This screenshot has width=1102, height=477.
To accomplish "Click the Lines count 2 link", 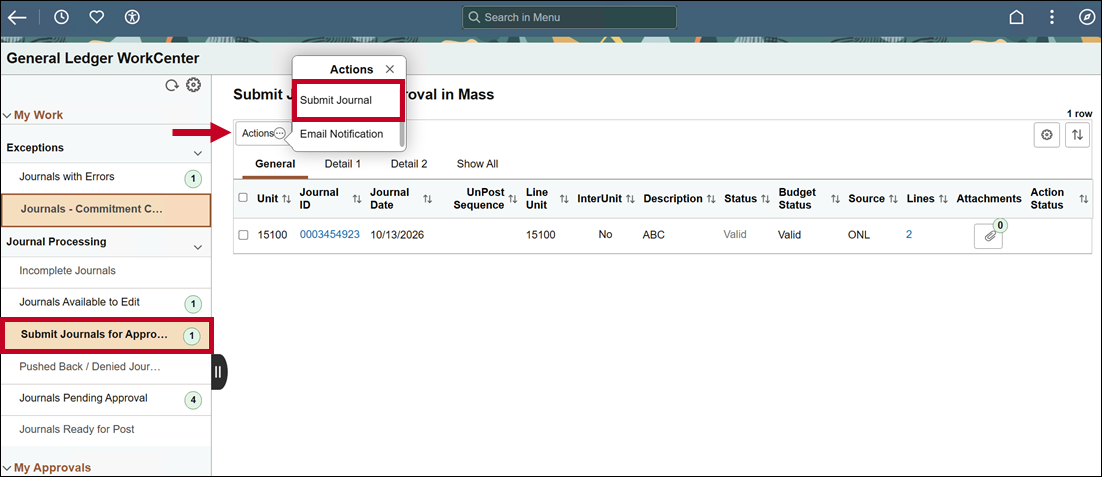I will [909, 235].
